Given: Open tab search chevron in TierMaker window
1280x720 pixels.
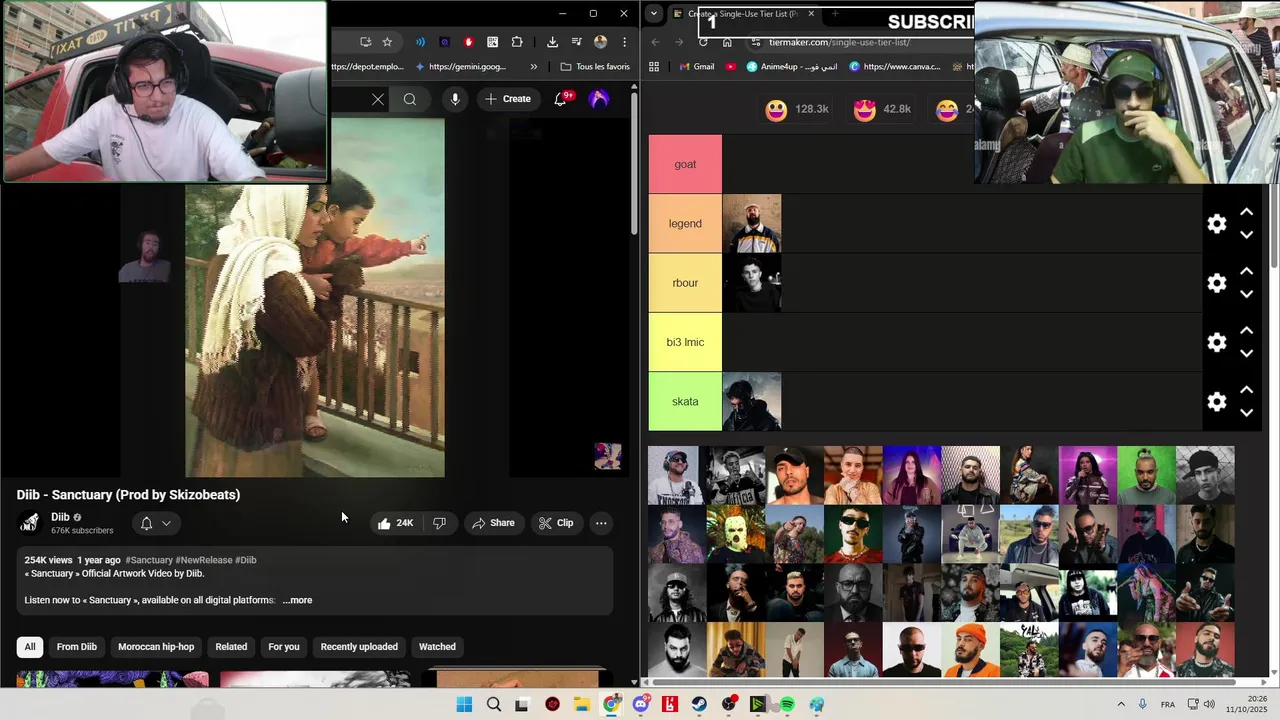Looking at the screenshot, I should [x=653, y=14].
